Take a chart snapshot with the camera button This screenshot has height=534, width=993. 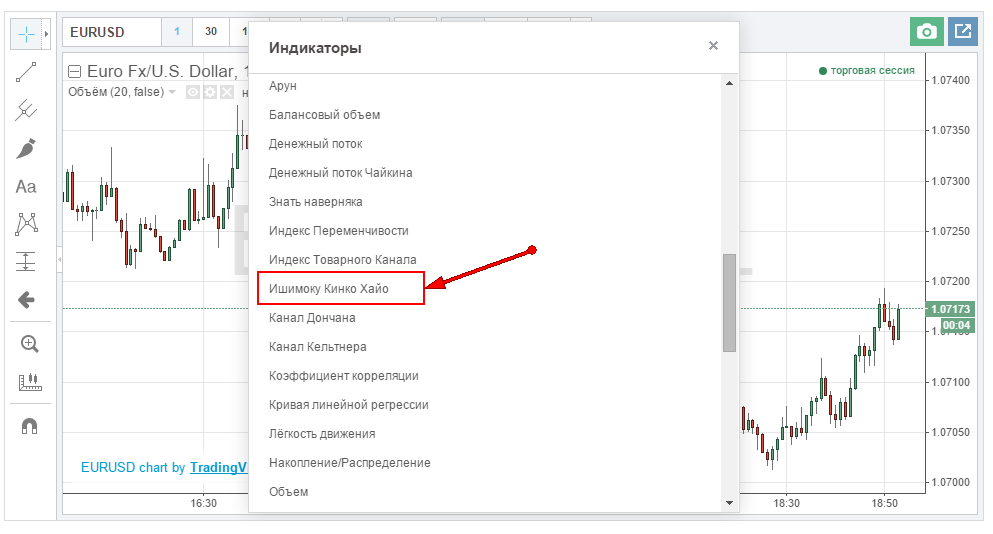(x=927, y=32)
